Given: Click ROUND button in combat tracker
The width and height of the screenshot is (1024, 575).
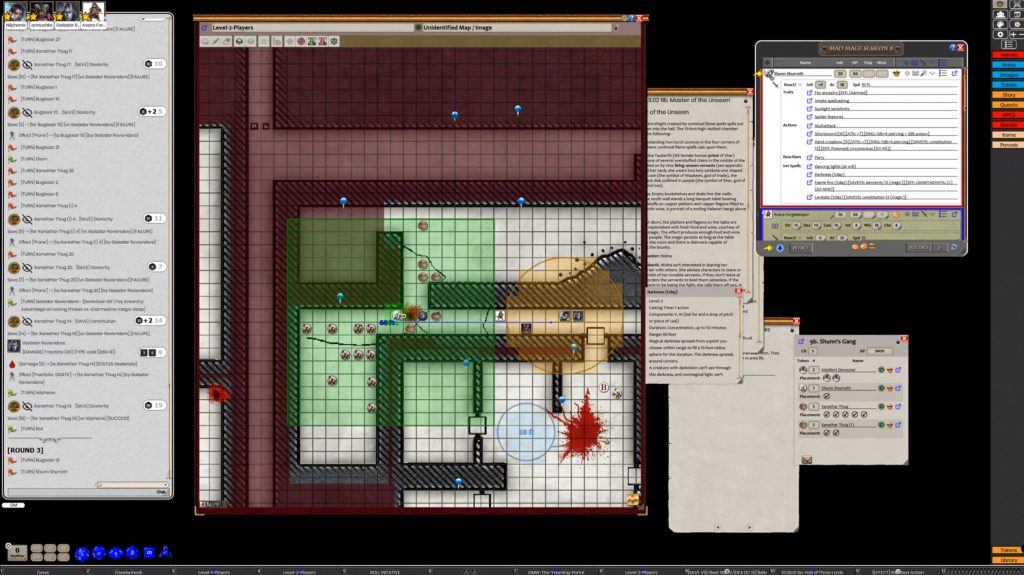Looking at the screenshot, I should [918, 248].
